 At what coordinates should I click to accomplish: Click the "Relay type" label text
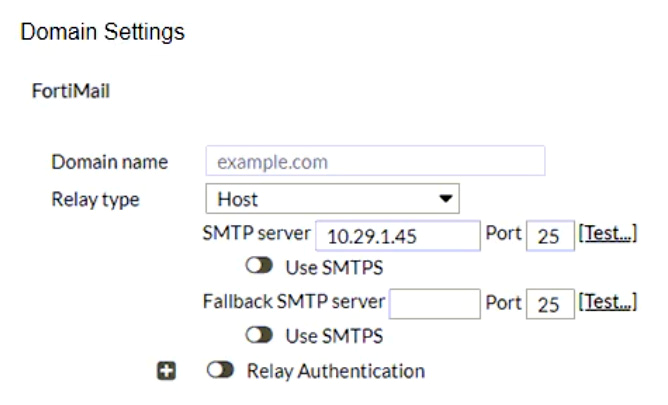[x=95, y=199]
